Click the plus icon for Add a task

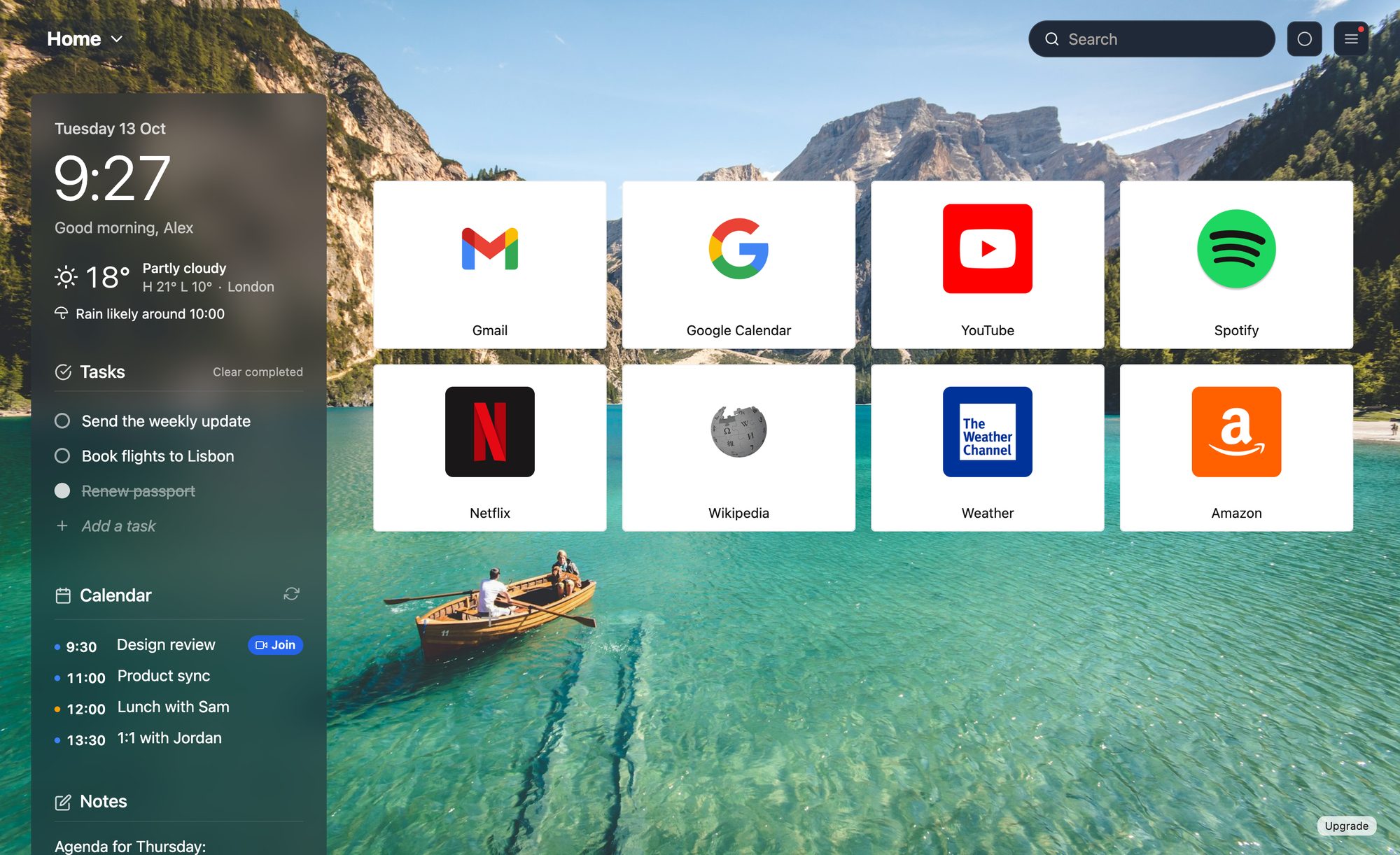point(62,525)
